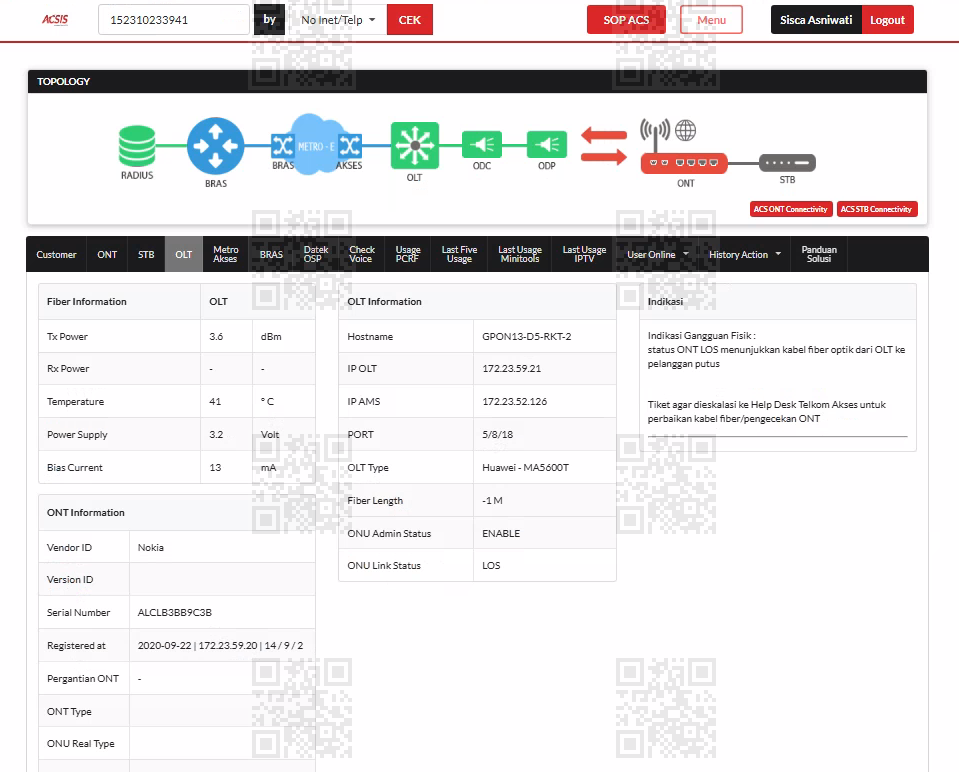Open the Usage PCRF tab
The image size is (959, 772).
[x=408, y=254]
